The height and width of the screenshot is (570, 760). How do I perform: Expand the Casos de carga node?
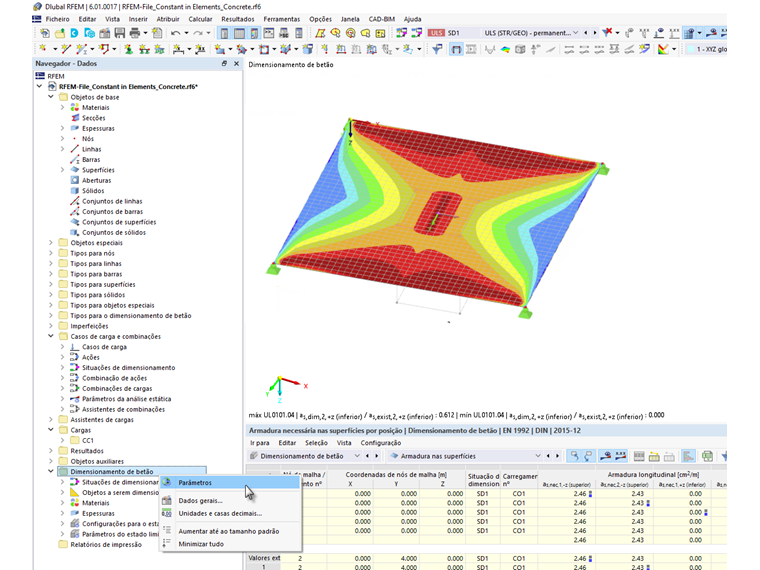tap(63, 347)
